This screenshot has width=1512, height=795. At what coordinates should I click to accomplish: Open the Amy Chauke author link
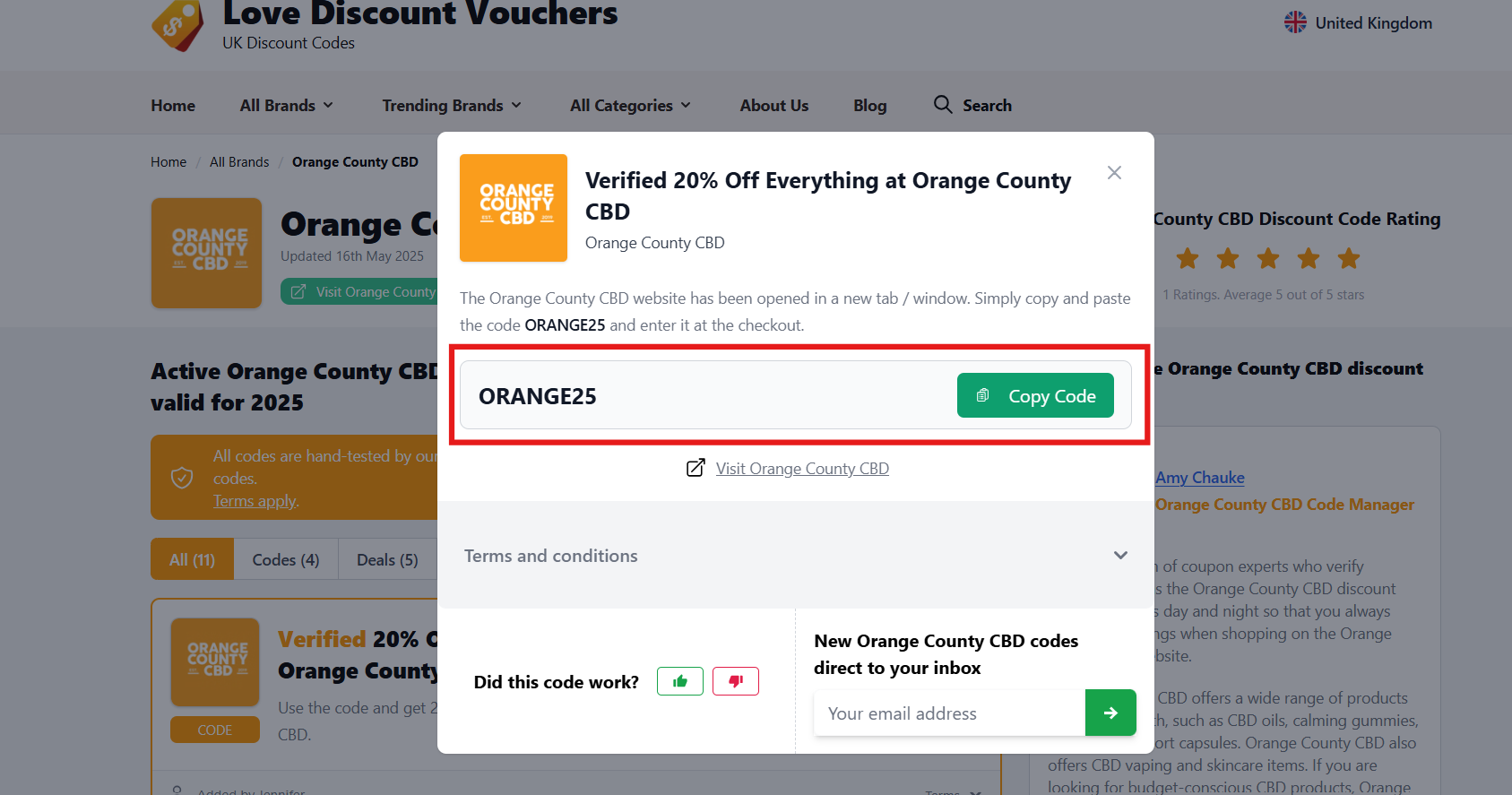coord(1199,478)
